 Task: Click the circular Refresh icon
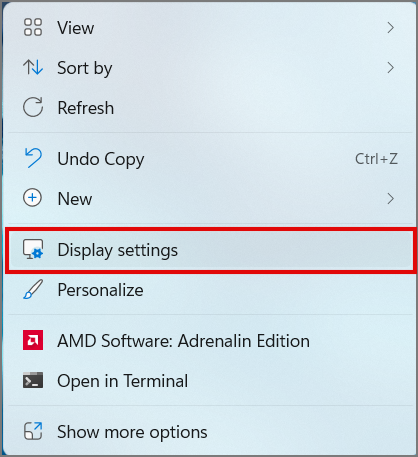click(33, 107)
